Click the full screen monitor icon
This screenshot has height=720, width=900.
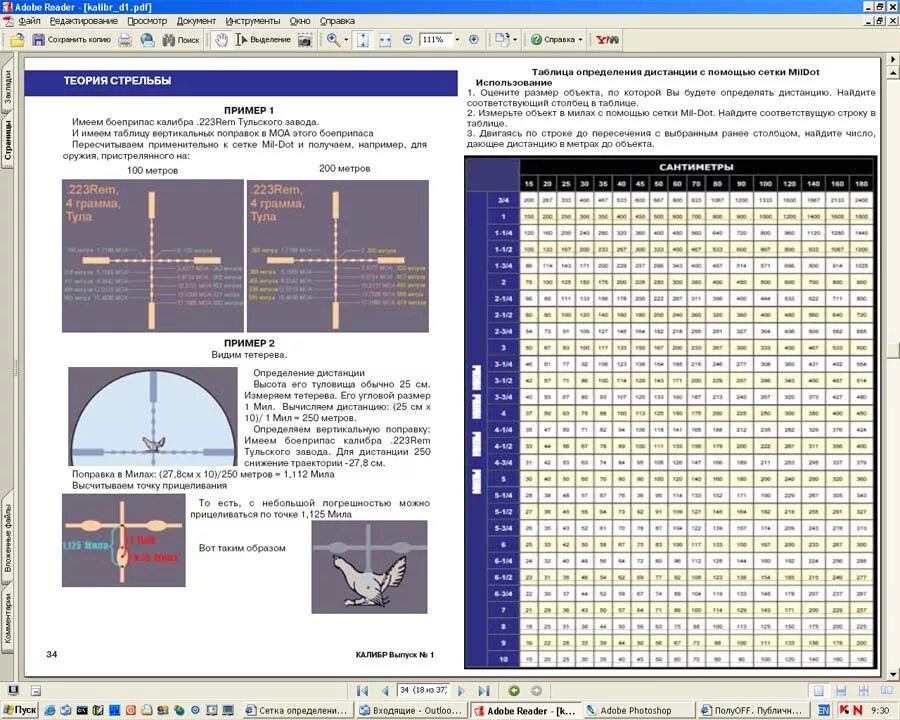pyautogui.click(x=13, y=690)
